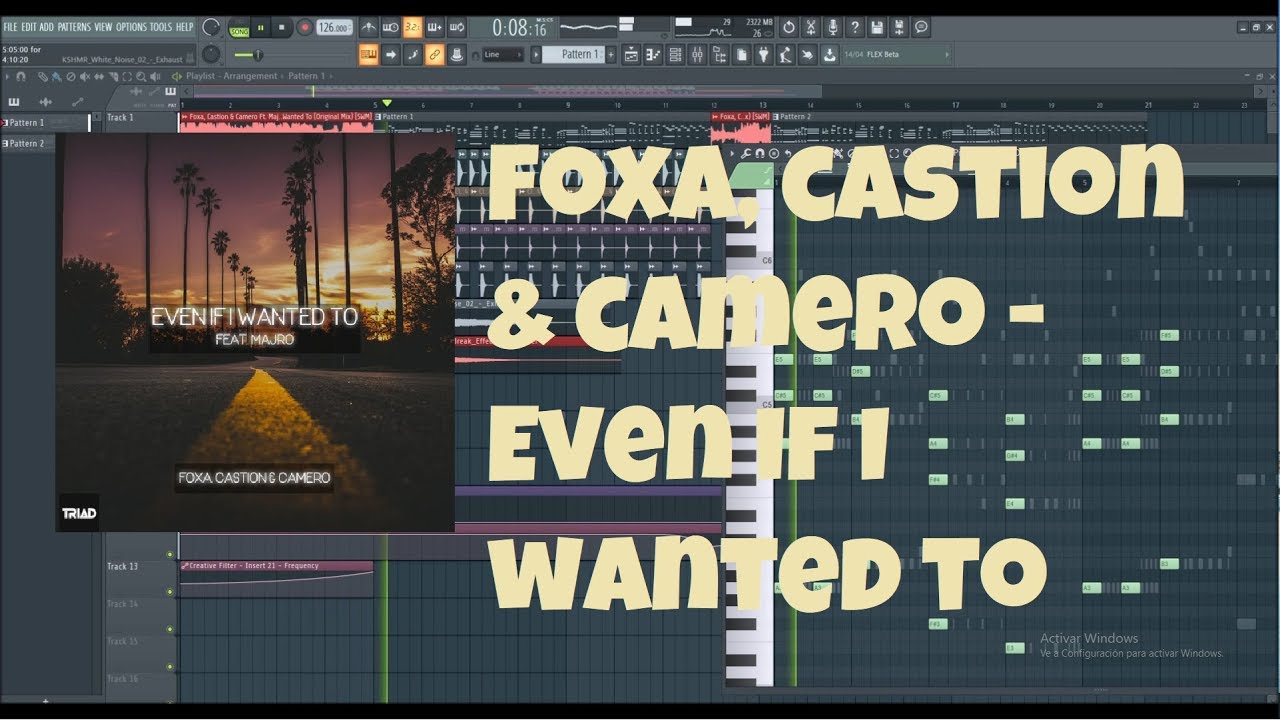
Task: Open the PATTERNS menu
Action: coord(74,27)
